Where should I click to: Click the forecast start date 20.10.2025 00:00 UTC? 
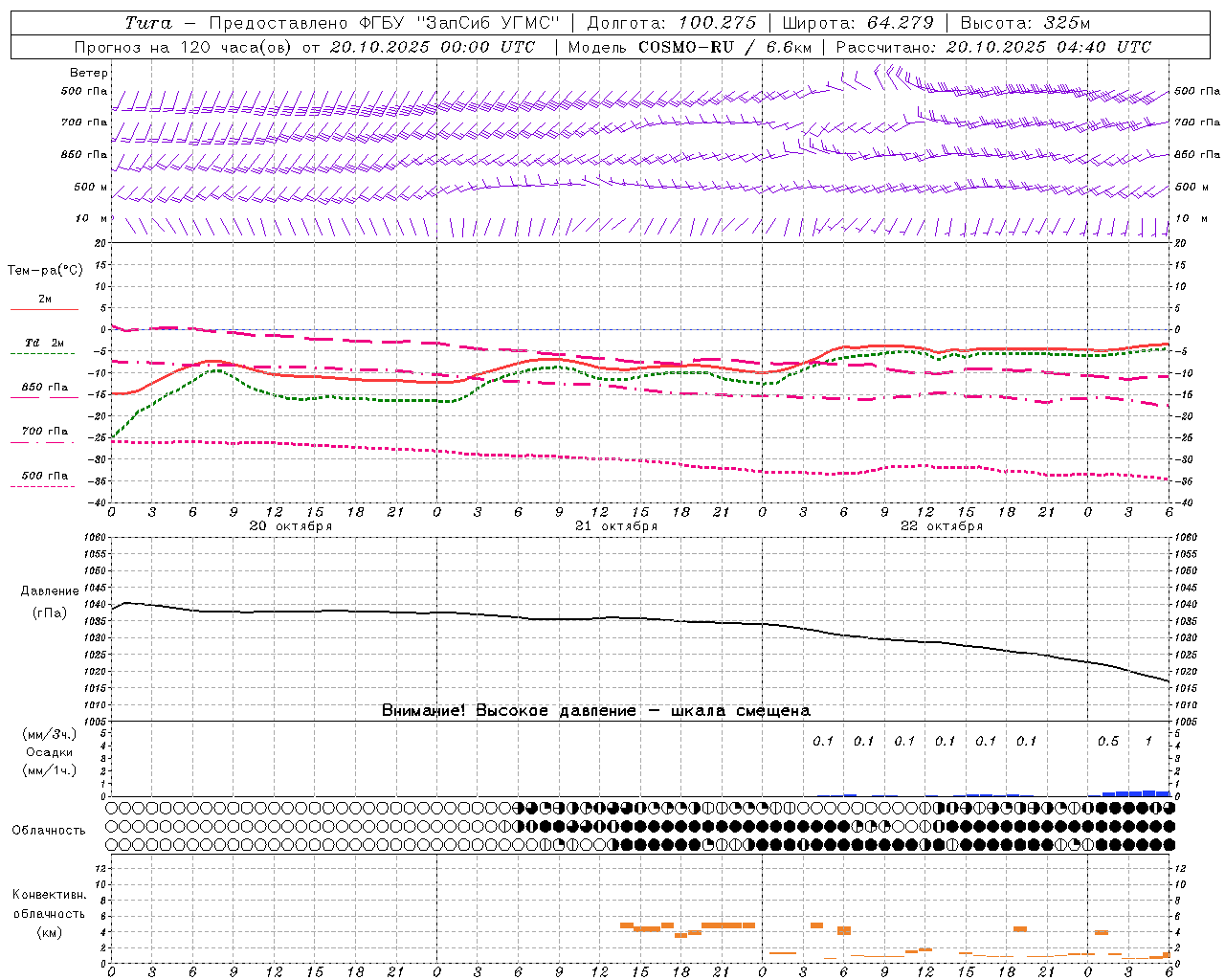point(433,47)
